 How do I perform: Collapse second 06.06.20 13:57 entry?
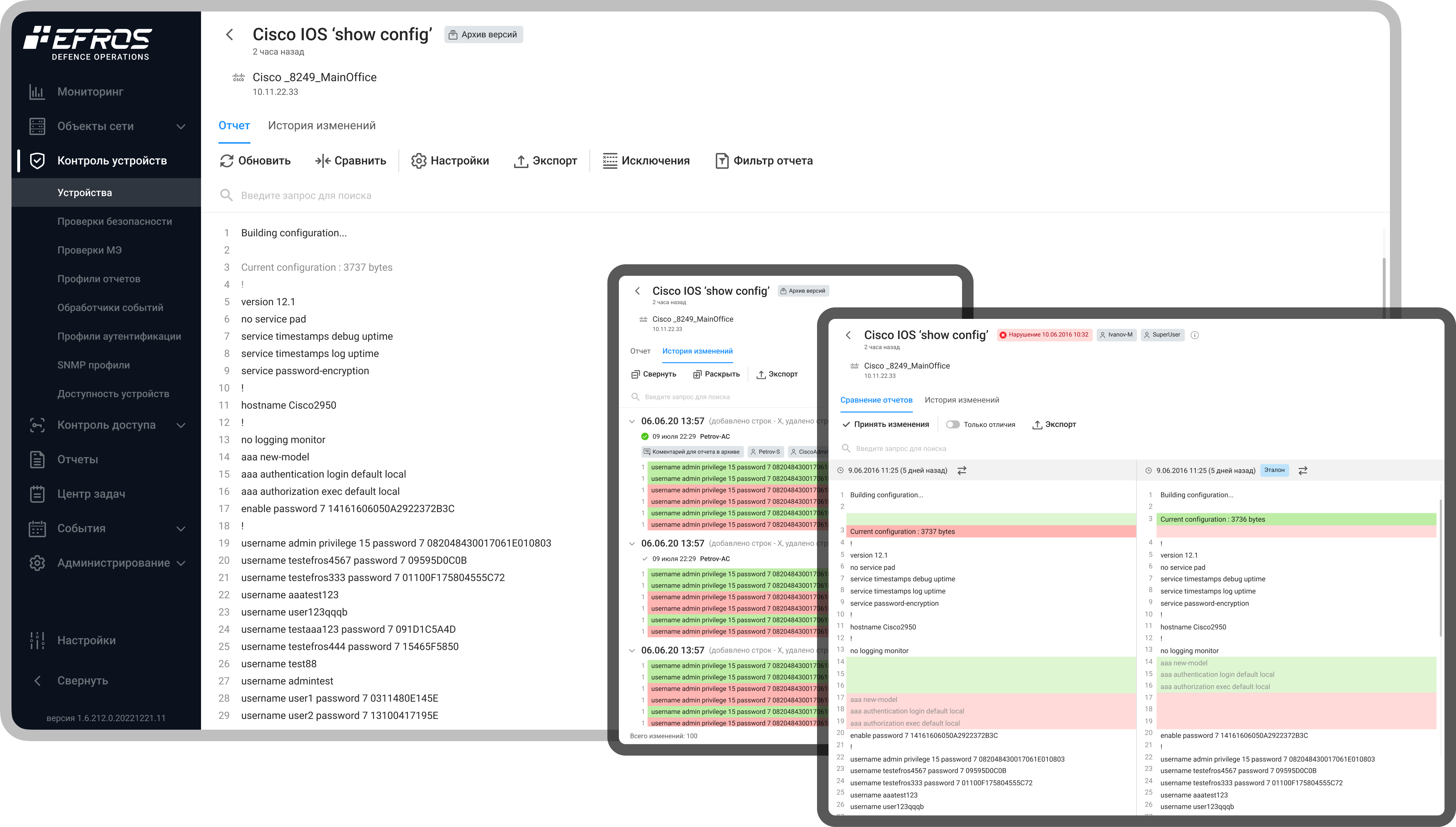pyautogui.click(x=632, y=544)
